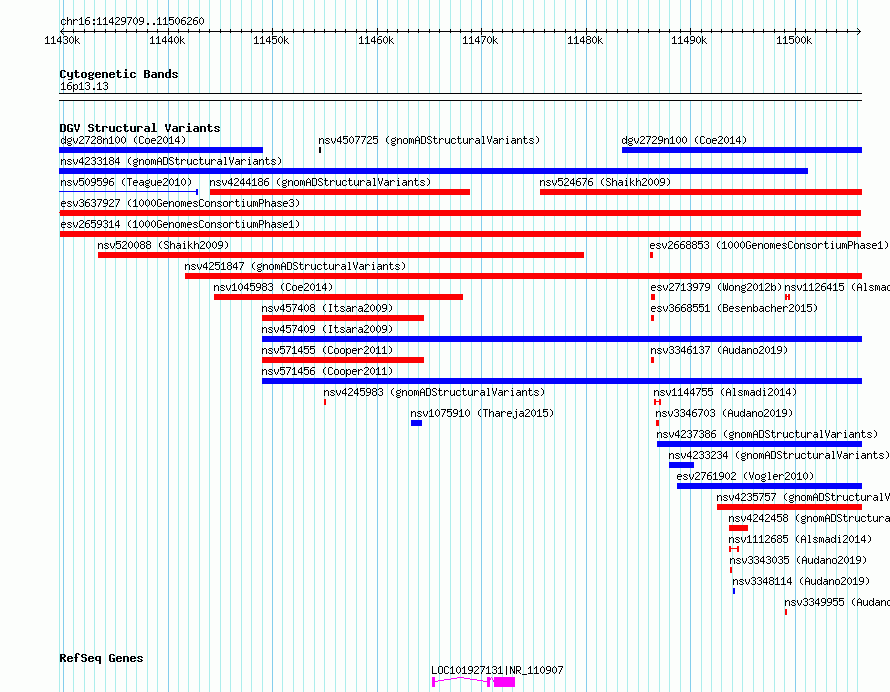Select the large magenta exon block
890x692 pixels.
coord(504,682)
